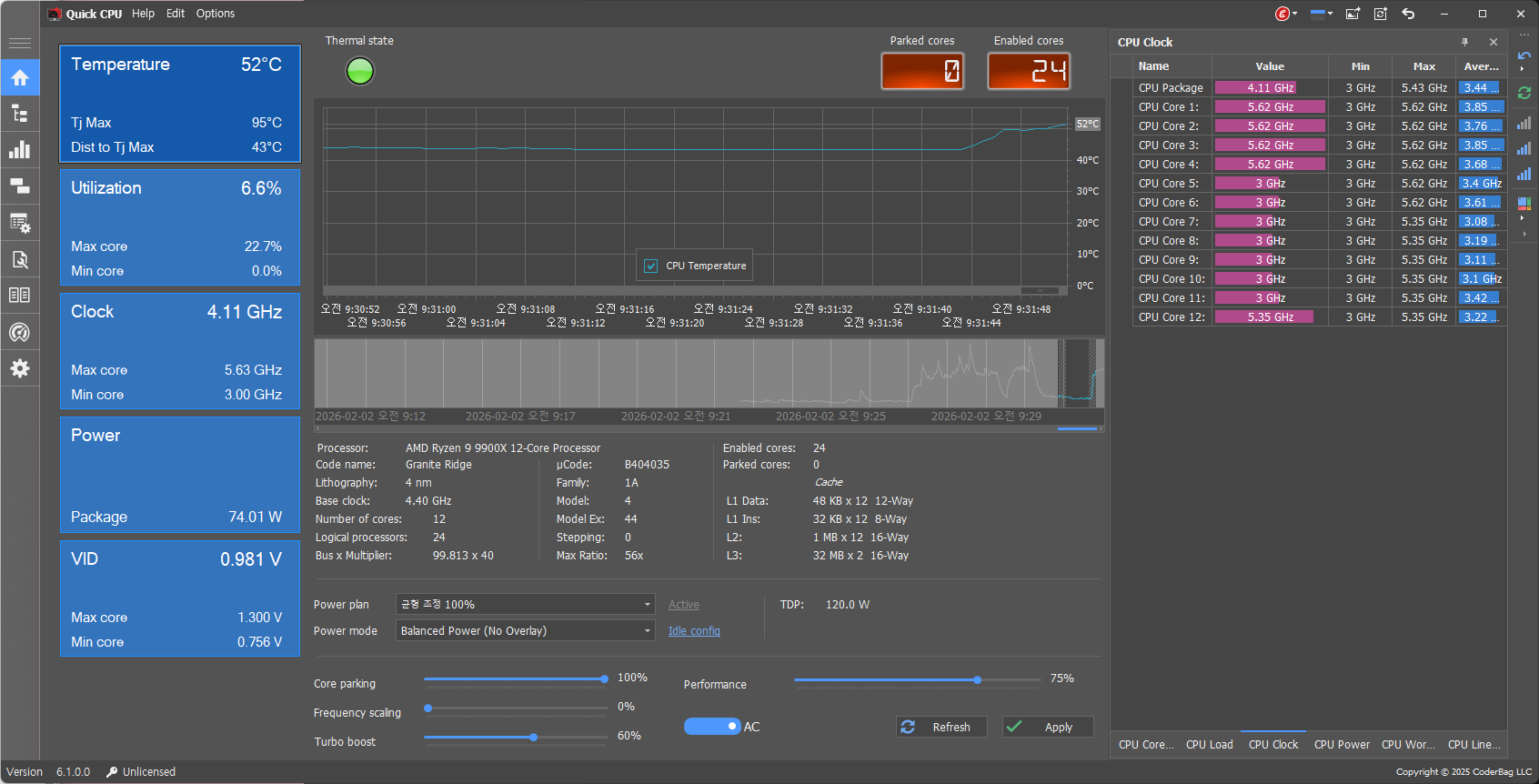Open the tree hierarchy view in sidebar

point(20,114)
